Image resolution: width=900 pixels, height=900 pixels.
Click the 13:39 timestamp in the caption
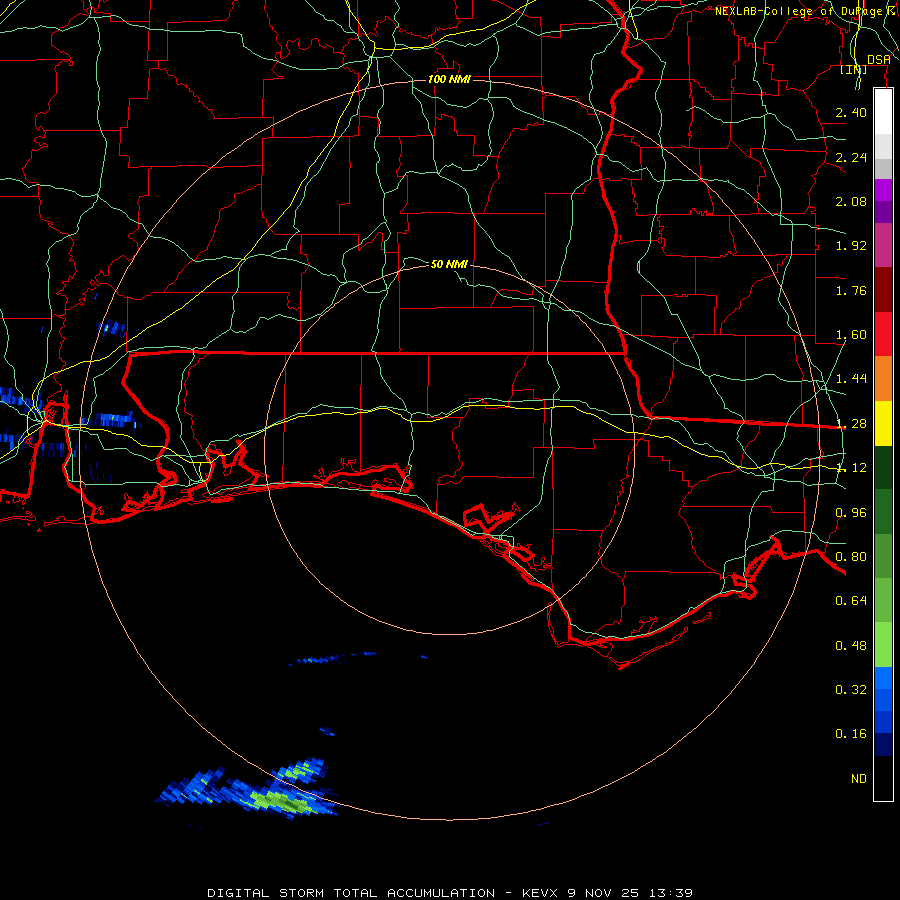[671, 893]
